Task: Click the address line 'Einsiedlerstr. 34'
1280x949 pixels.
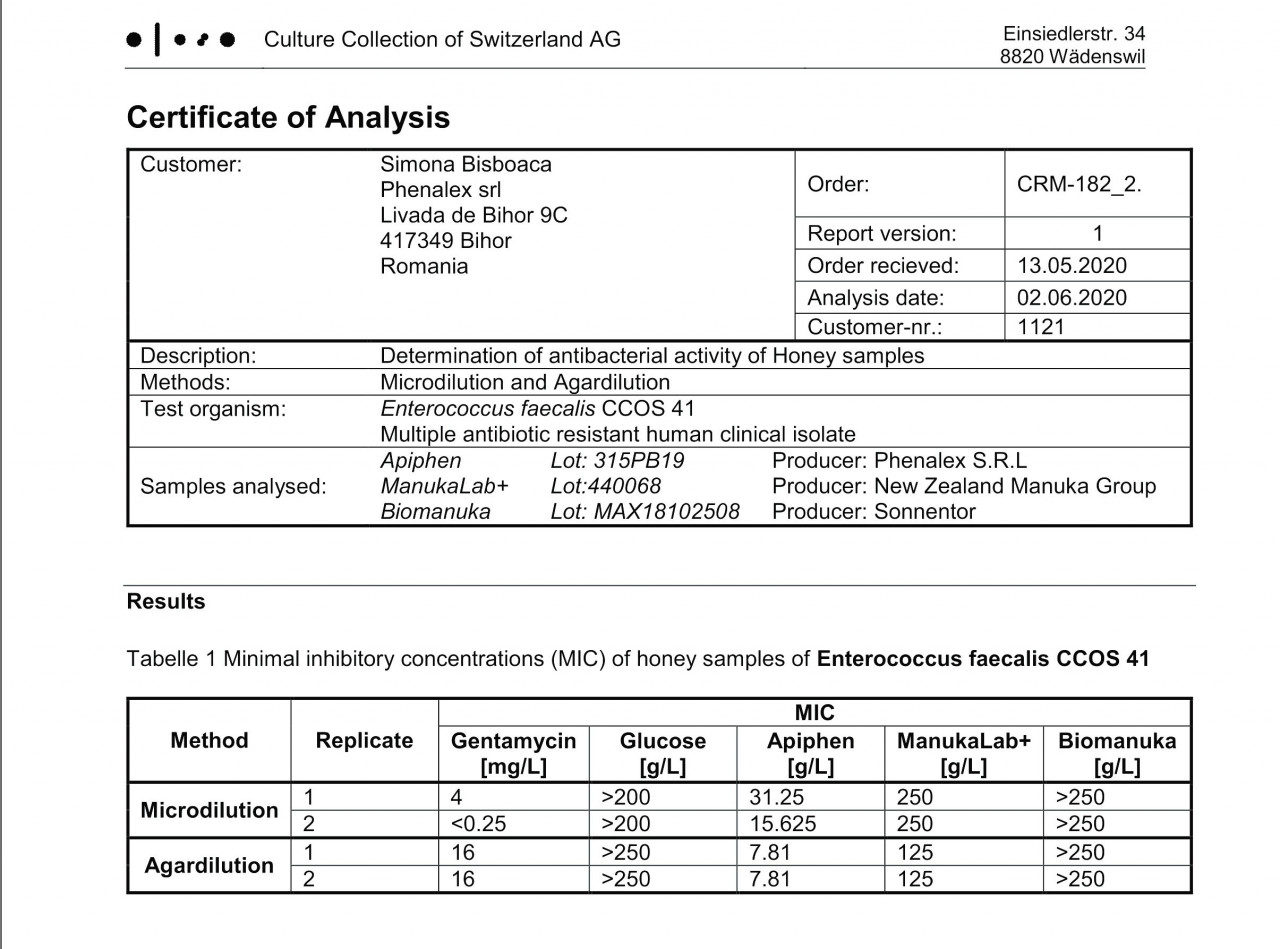Action: coord(1074,34)
